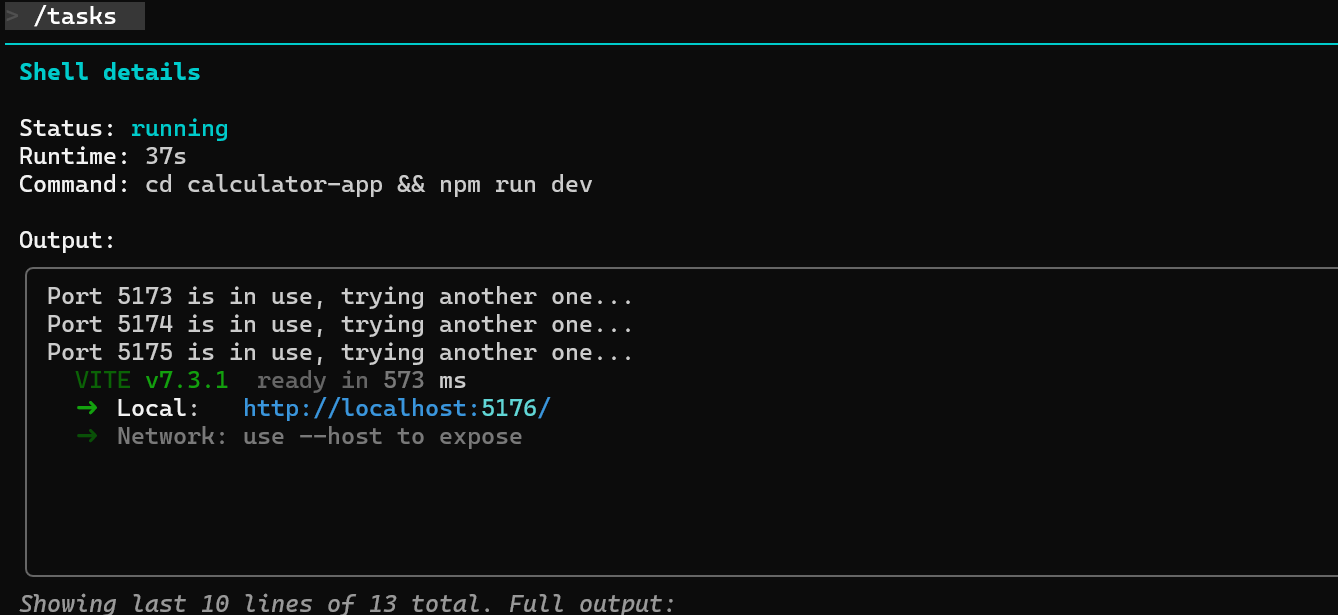Click the prompt chevron before /tasks
1338x615 pixels.
pos(12,16)
